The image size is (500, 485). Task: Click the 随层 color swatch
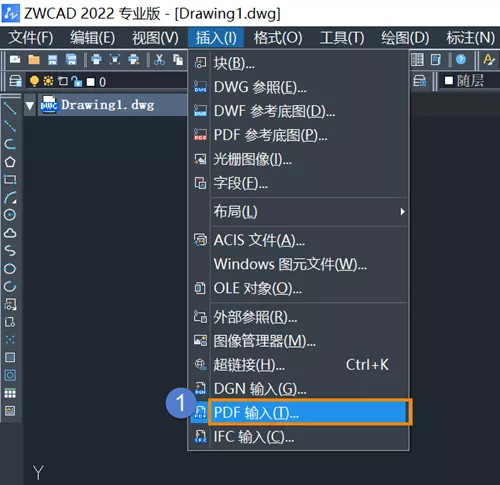[449, 80]
